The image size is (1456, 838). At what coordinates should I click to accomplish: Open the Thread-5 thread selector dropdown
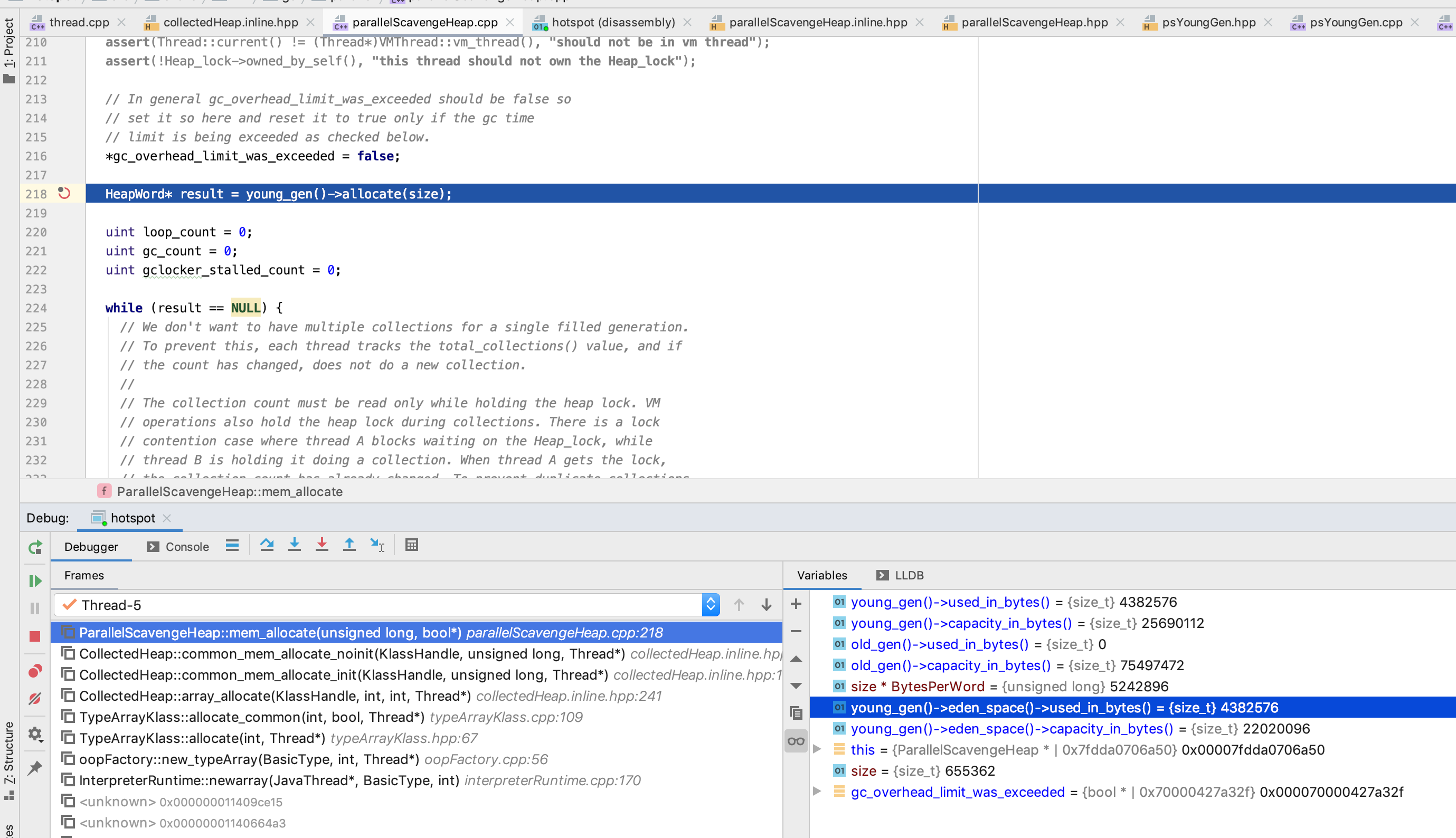(711, 604)
